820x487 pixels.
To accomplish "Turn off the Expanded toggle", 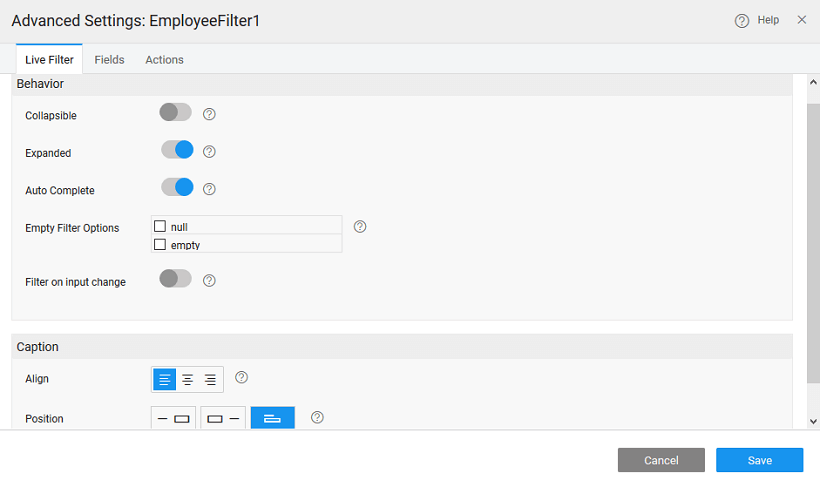I will [177, 150].
